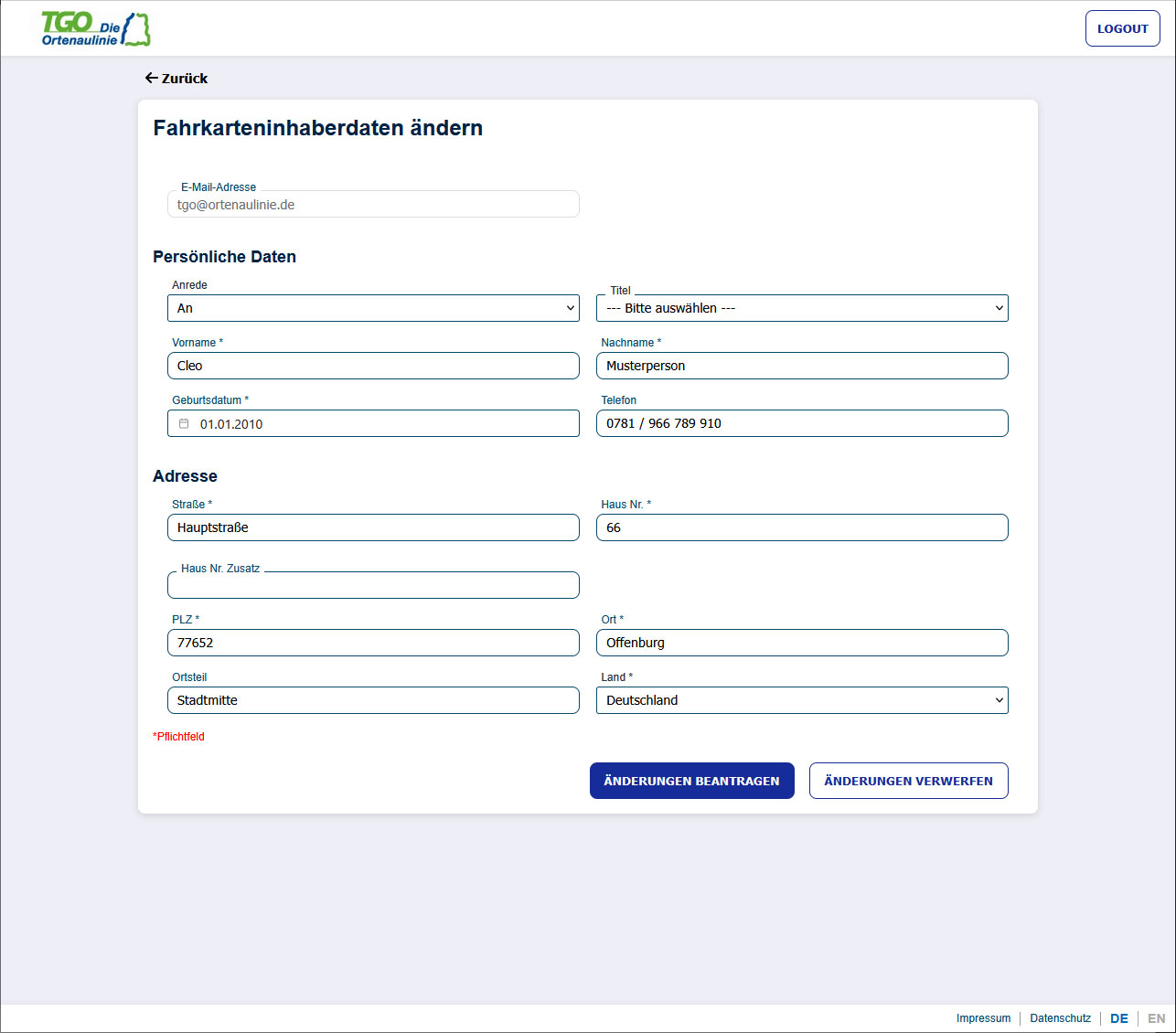Image resolution: width=1176 pixels, height=1033 pixels.
Task: Open the Datenschutz footer link
Action: click(x=1060, y=1018)
